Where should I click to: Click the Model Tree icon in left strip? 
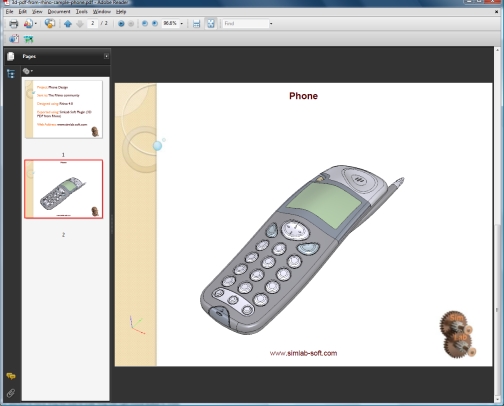pyautogui.click(x=11, y=74)
